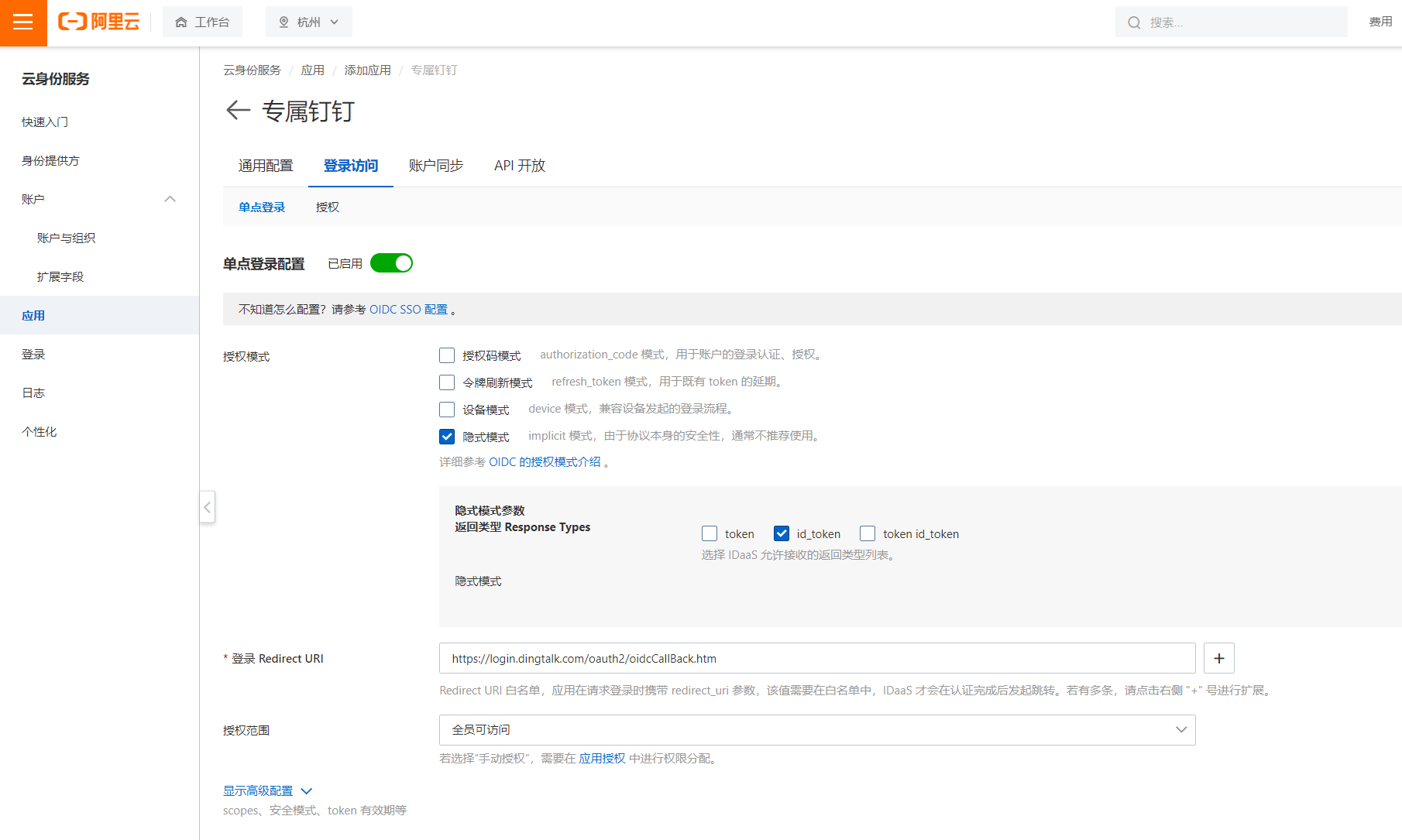Viewport: 1402px width, 840px height.
Task: Open 登录 in the sidebar
Action: (33, 355)
